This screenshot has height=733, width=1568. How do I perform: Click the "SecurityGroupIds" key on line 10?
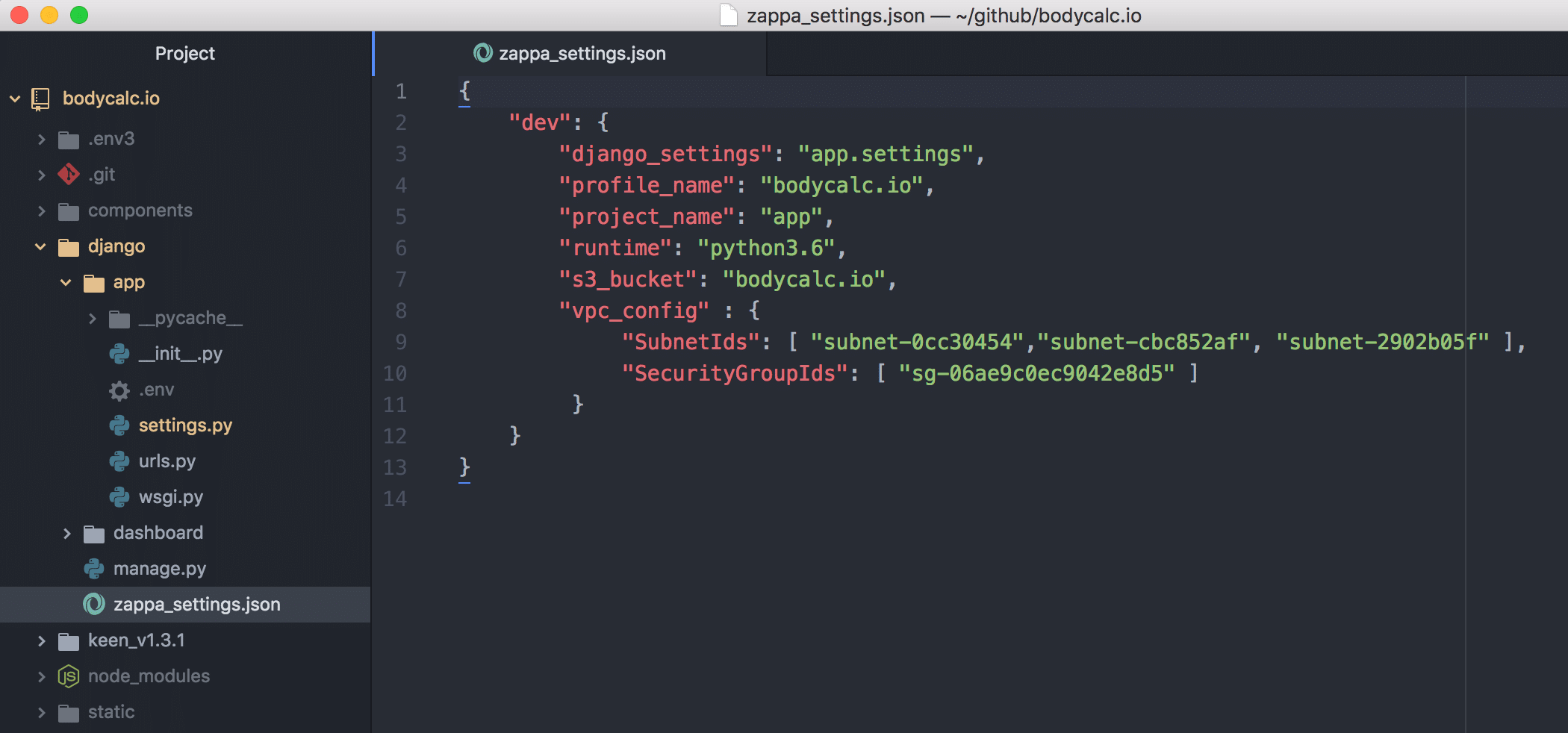735,373
